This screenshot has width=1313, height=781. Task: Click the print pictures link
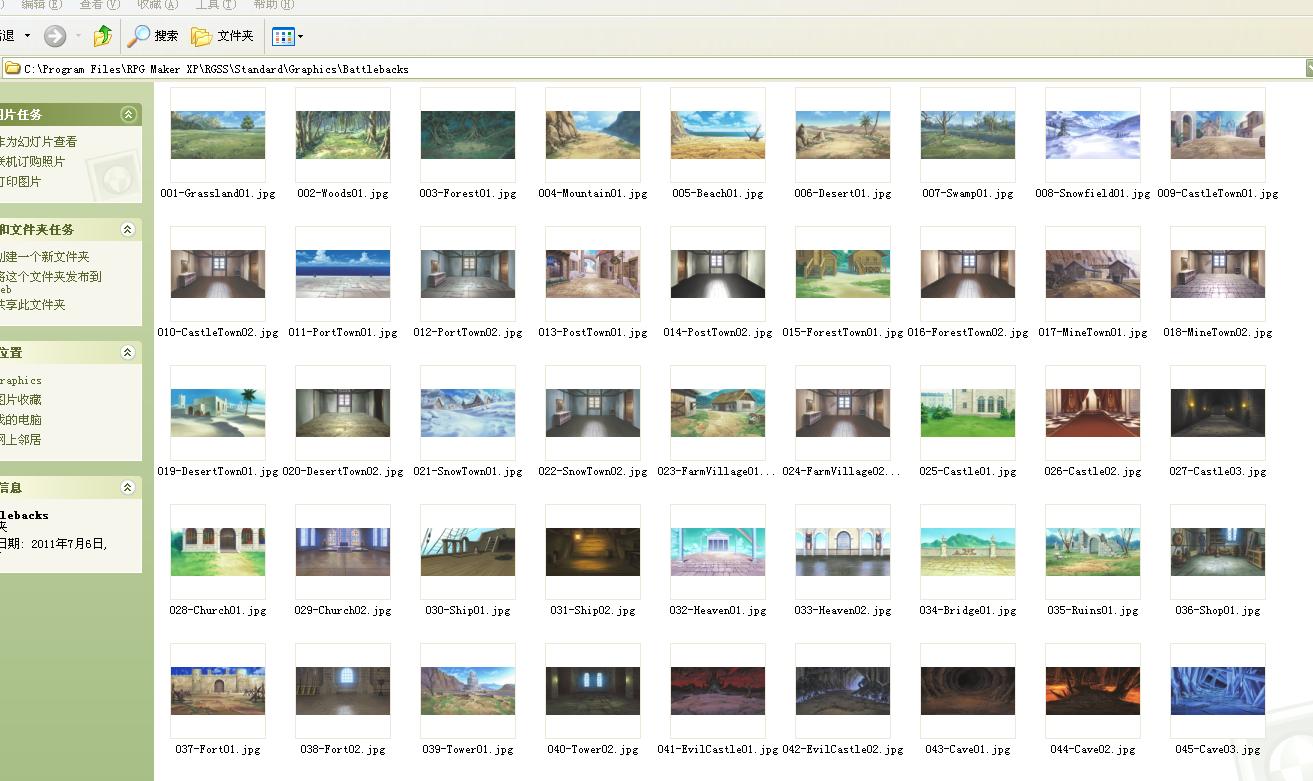click(21, 182)
